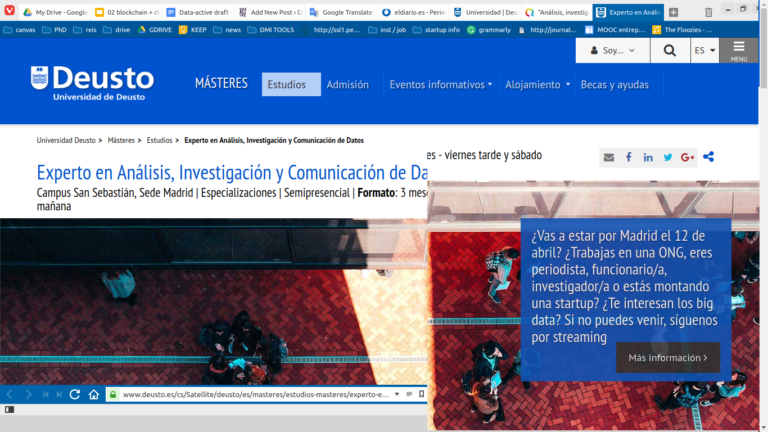The width and height of the screenshot is (768, 432).
Task: Click the blue general share icon
Action: (709, 157)
